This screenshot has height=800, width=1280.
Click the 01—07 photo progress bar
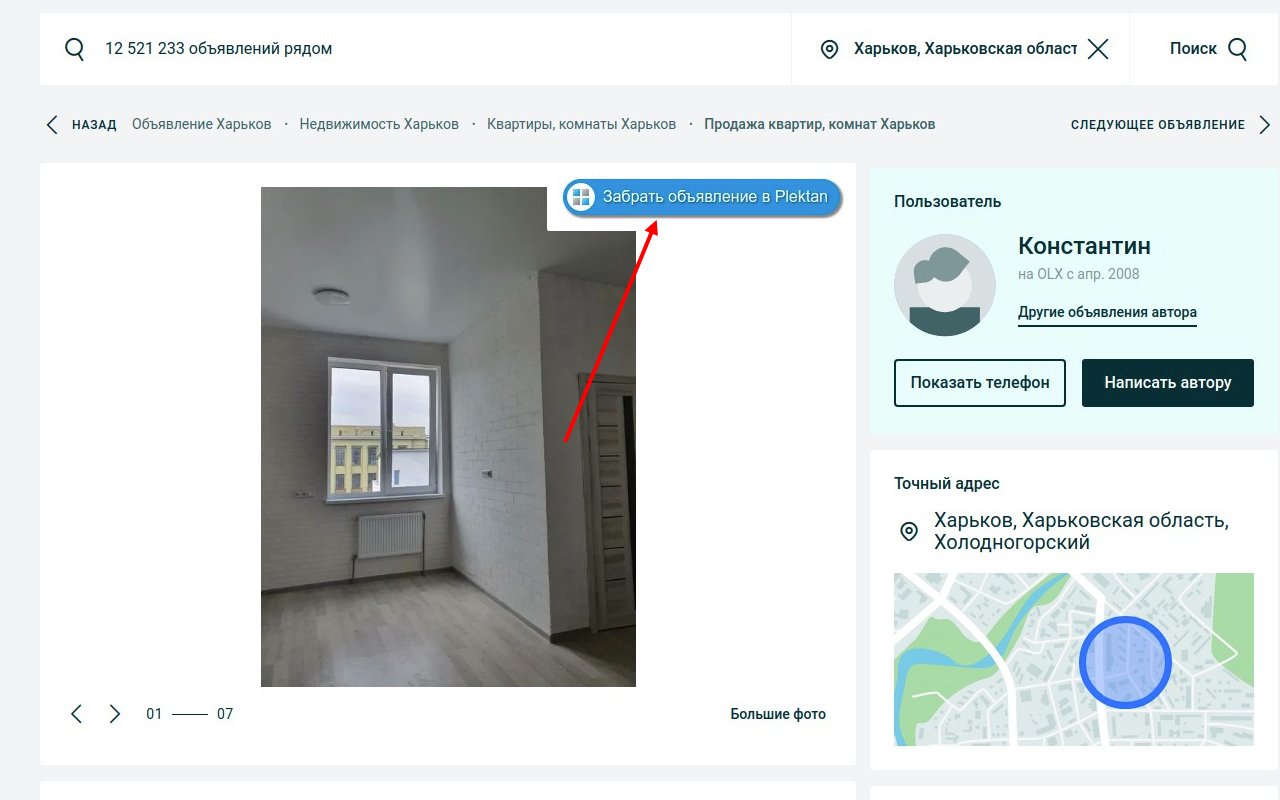point(190,713)
